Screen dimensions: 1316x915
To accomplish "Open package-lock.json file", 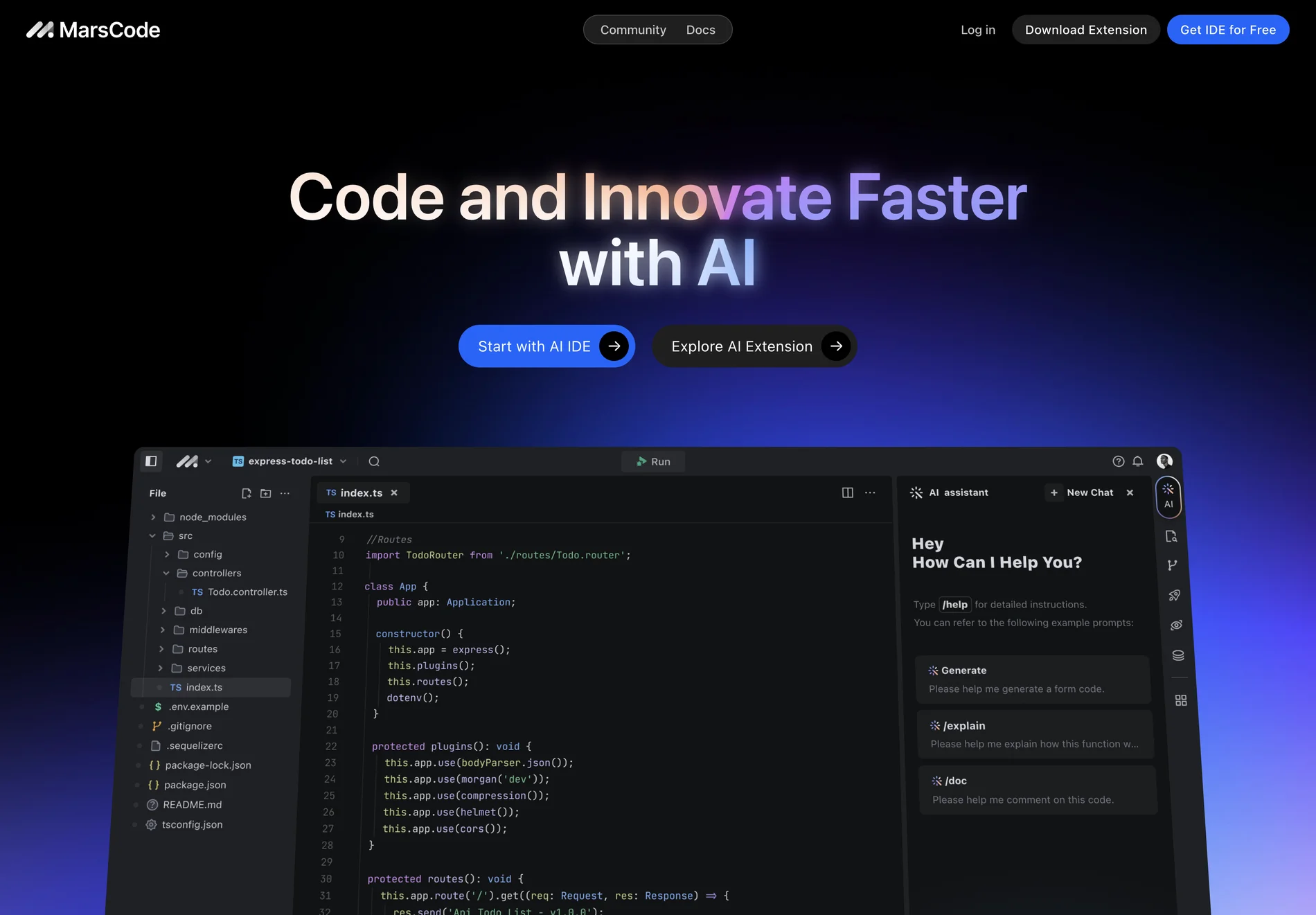I will point(199,765).
